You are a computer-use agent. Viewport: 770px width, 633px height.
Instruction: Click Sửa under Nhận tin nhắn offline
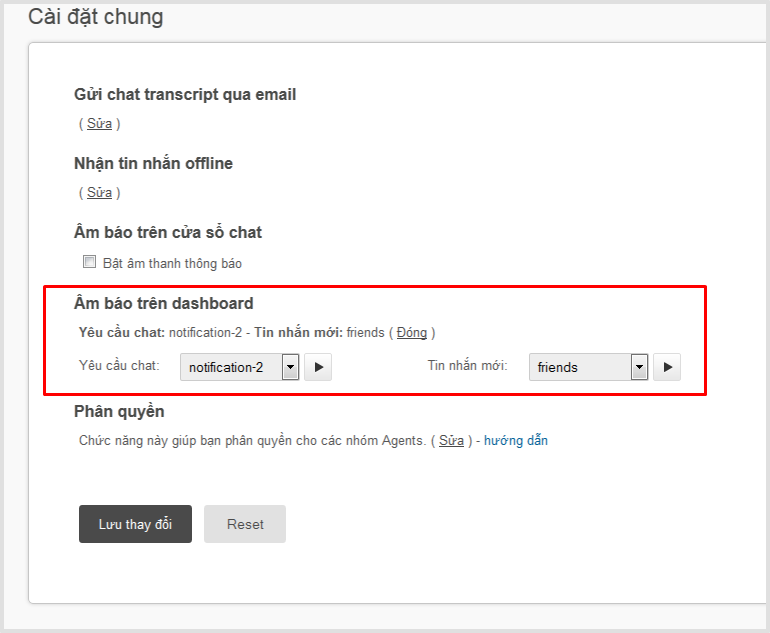coord(99,192)
